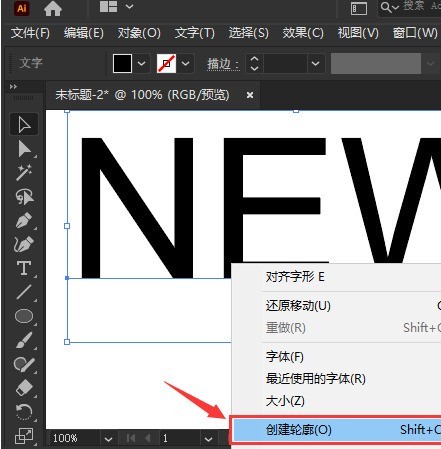Select the Paintbrush tool
Image resolution: width=441 pixels, height=449 pixels.
(24, 340)
